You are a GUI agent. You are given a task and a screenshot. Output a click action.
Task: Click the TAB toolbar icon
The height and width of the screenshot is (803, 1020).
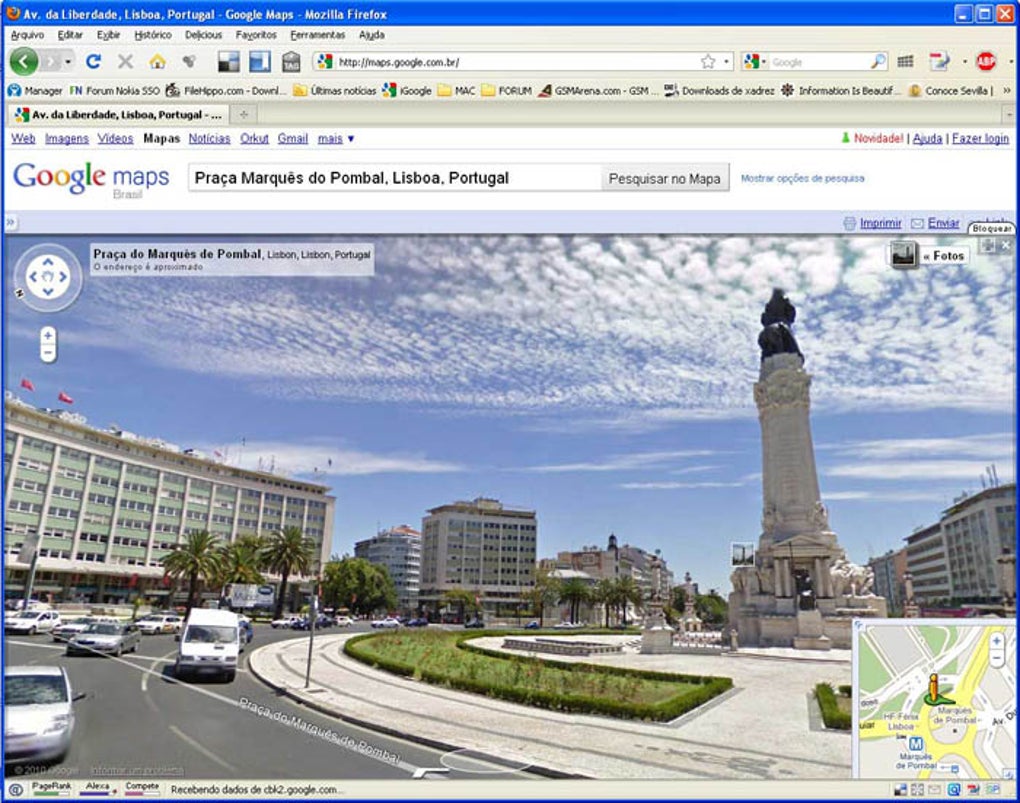coord(291,62)
